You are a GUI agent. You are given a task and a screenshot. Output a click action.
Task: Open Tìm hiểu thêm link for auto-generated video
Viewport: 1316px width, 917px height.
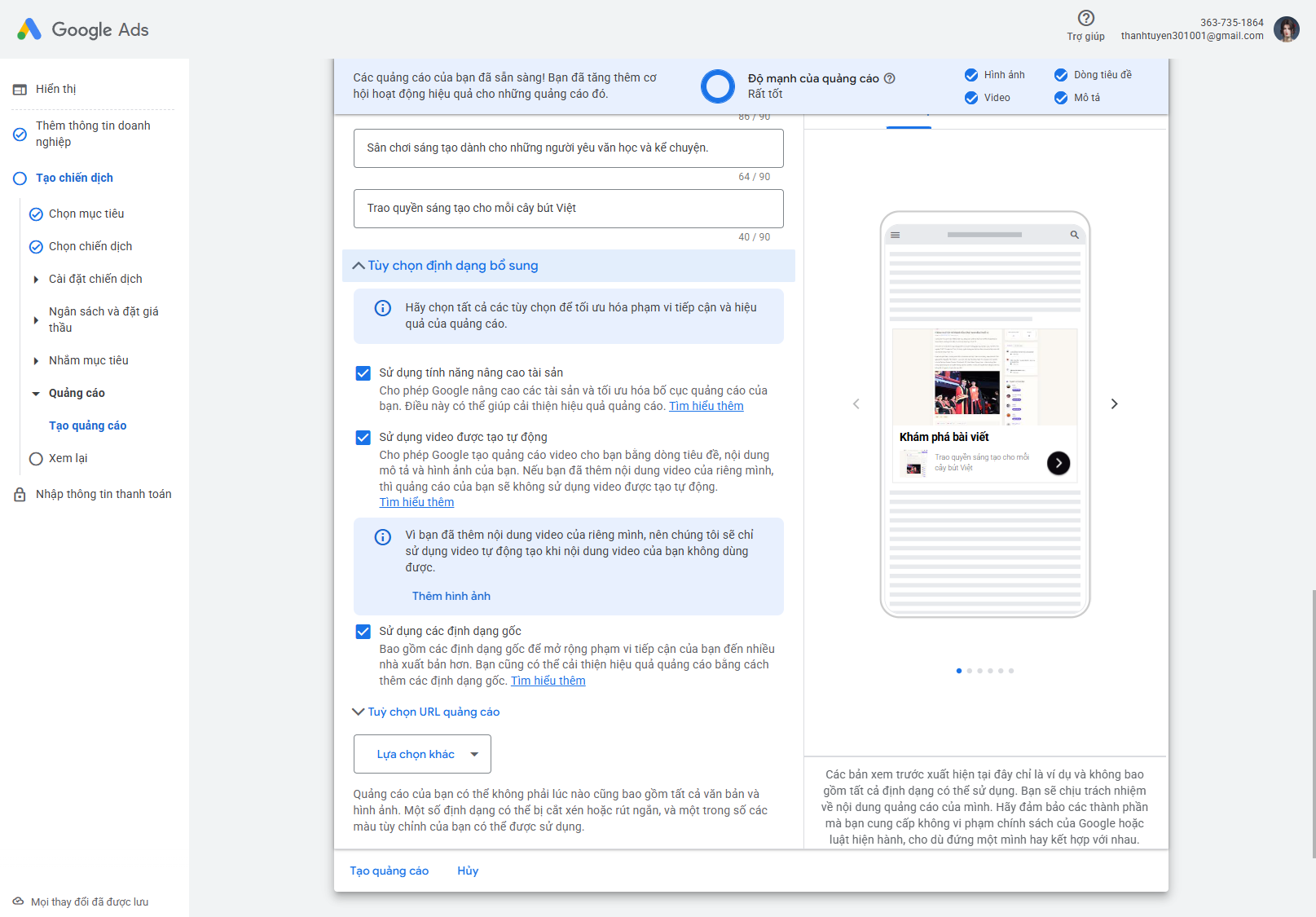(416, 502)
